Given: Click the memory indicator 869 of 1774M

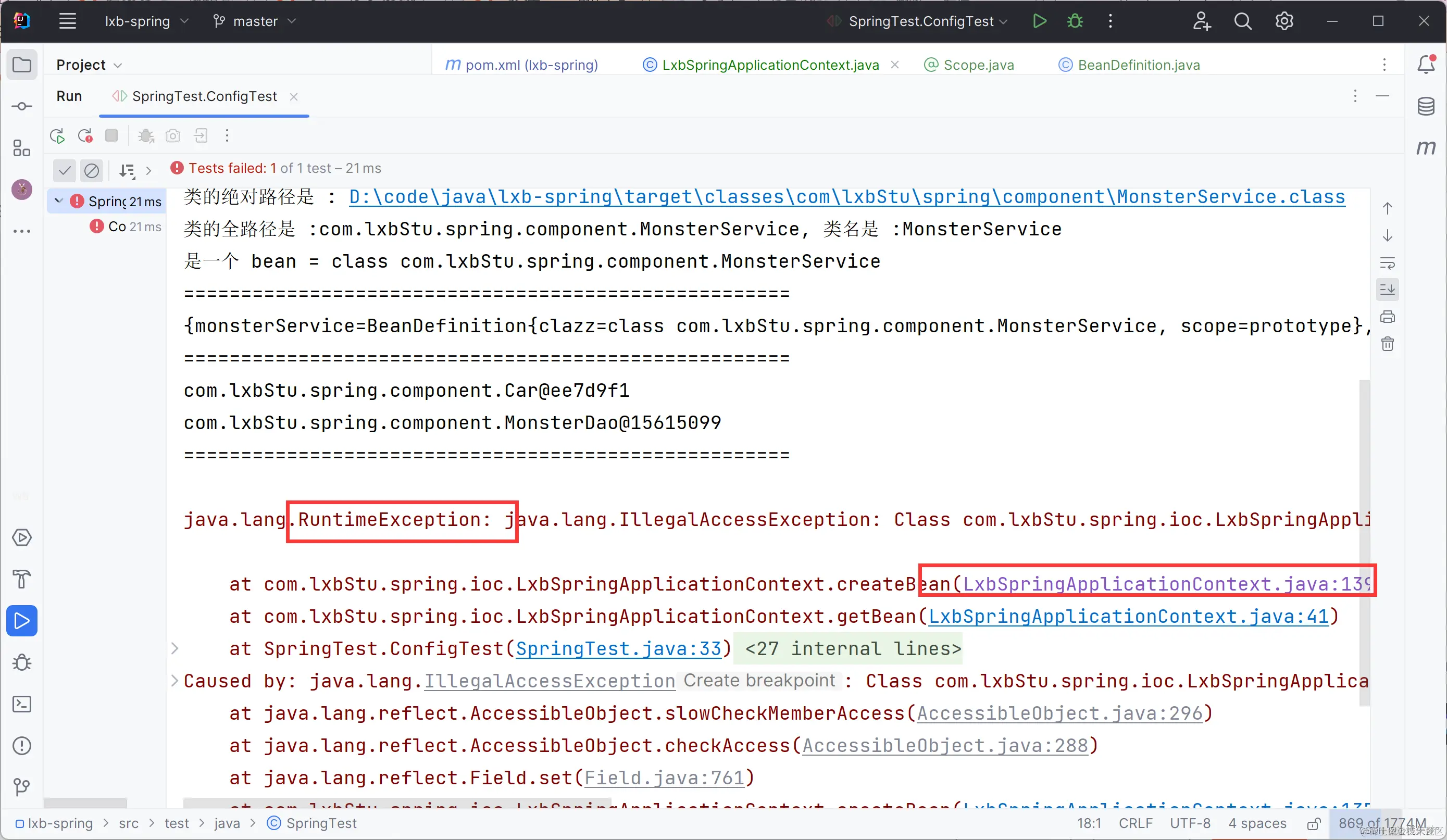Looking at the screenshot, I should coord(1381,823).
